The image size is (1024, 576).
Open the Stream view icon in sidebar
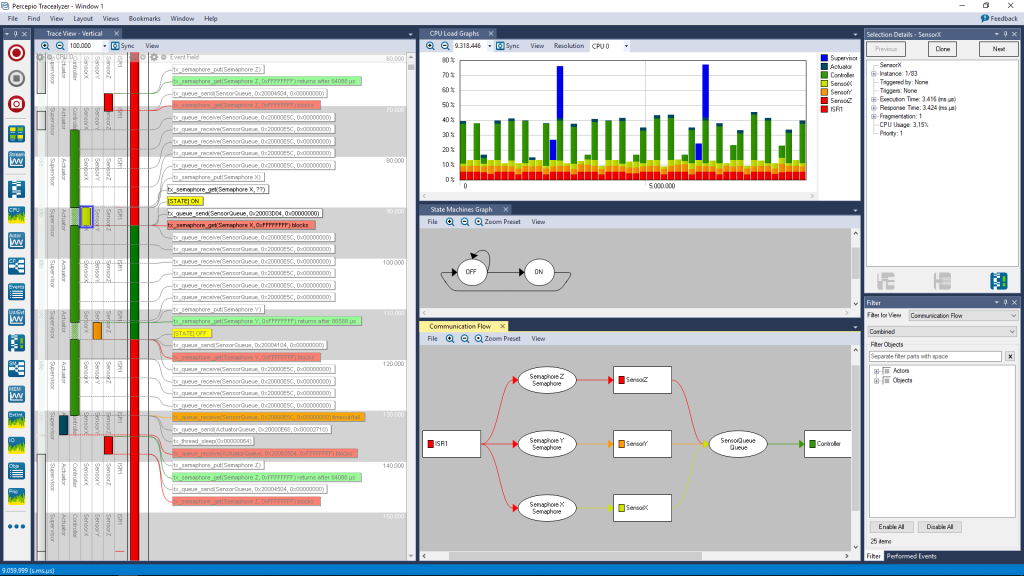click(16, 159)
